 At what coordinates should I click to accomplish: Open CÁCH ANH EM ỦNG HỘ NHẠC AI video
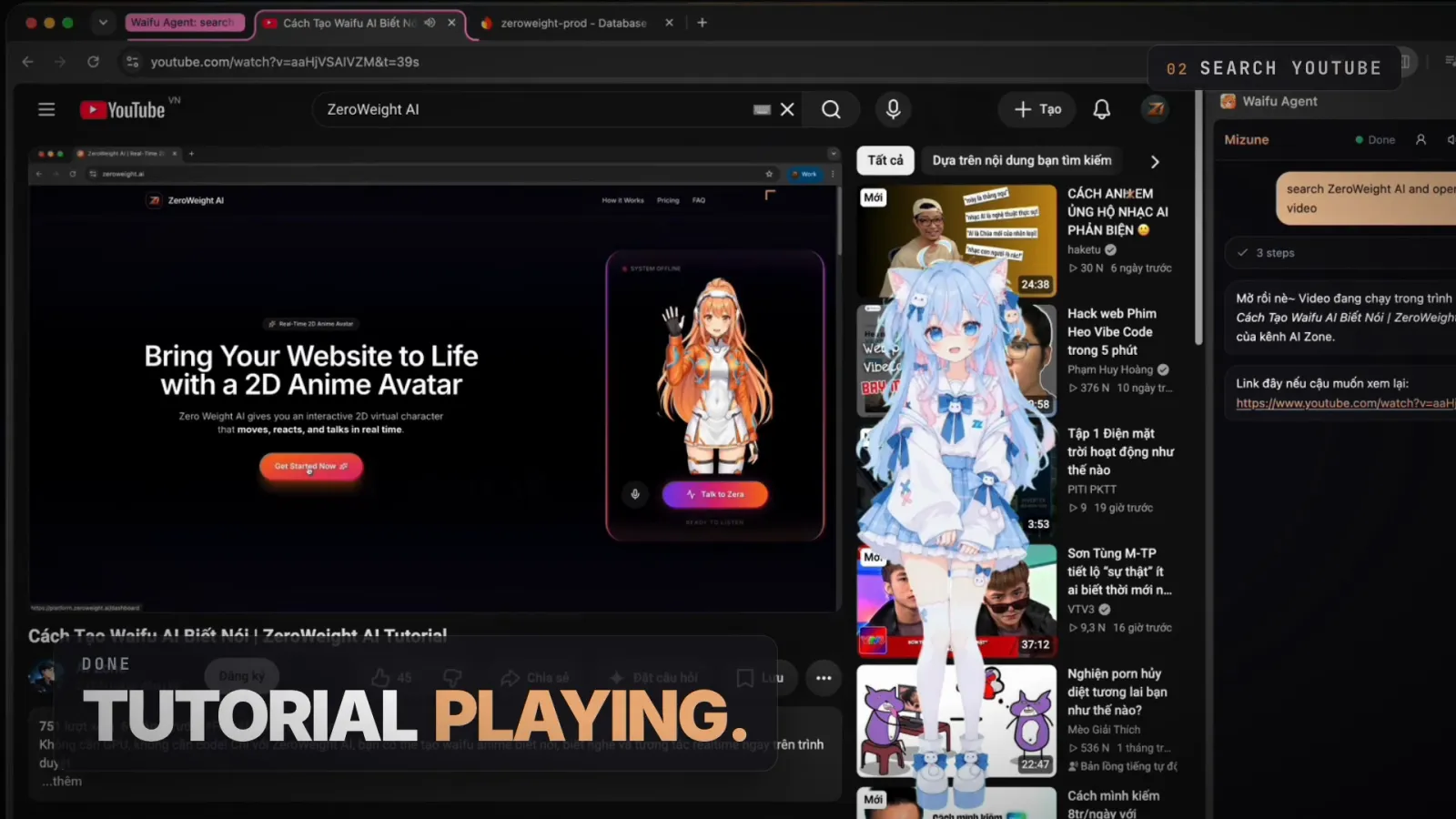1117,211
